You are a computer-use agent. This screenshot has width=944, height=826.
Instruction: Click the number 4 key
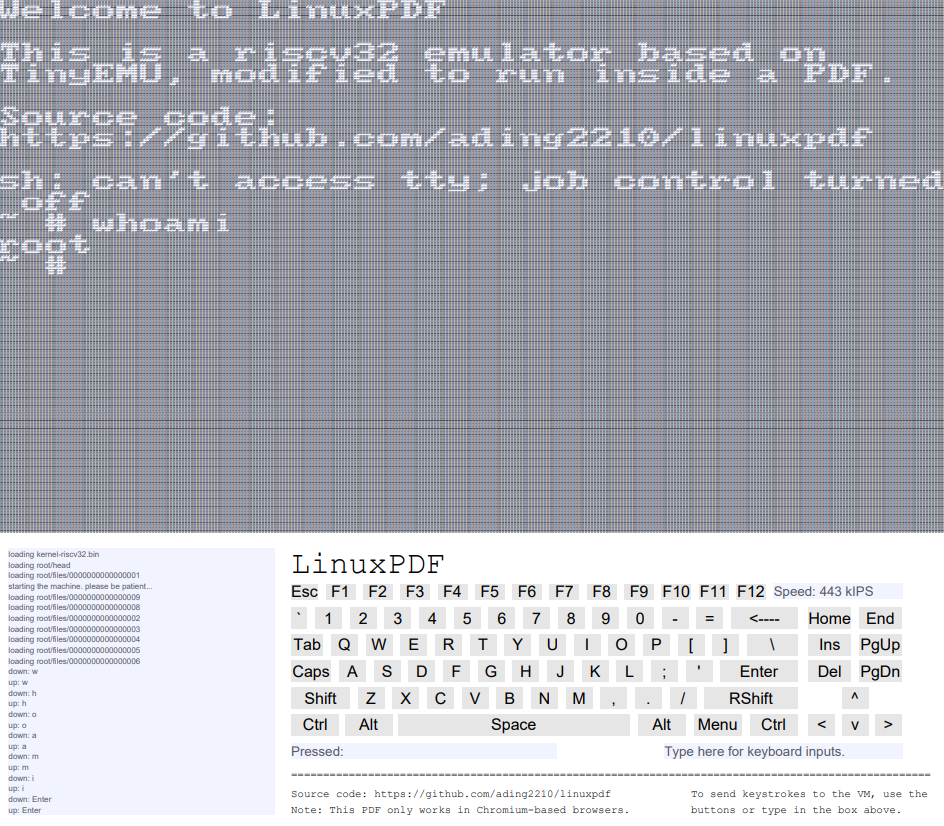pyautogui.click(x=432, y=618)
